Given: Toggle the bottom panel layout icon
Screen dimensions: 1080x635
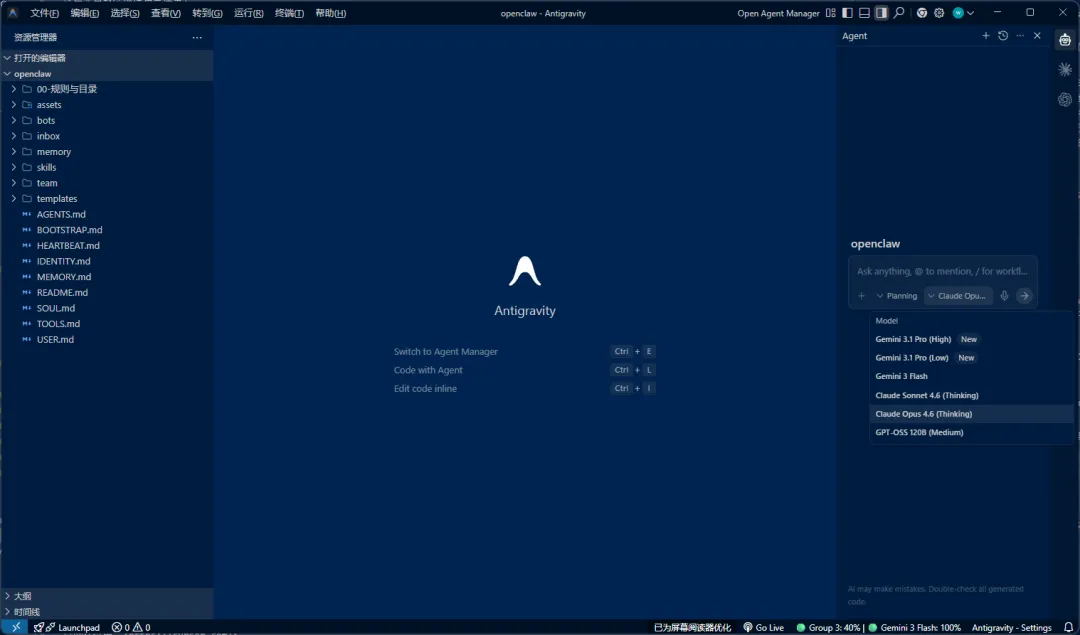Looking at the screenshot, I should (x=864, y=12).
